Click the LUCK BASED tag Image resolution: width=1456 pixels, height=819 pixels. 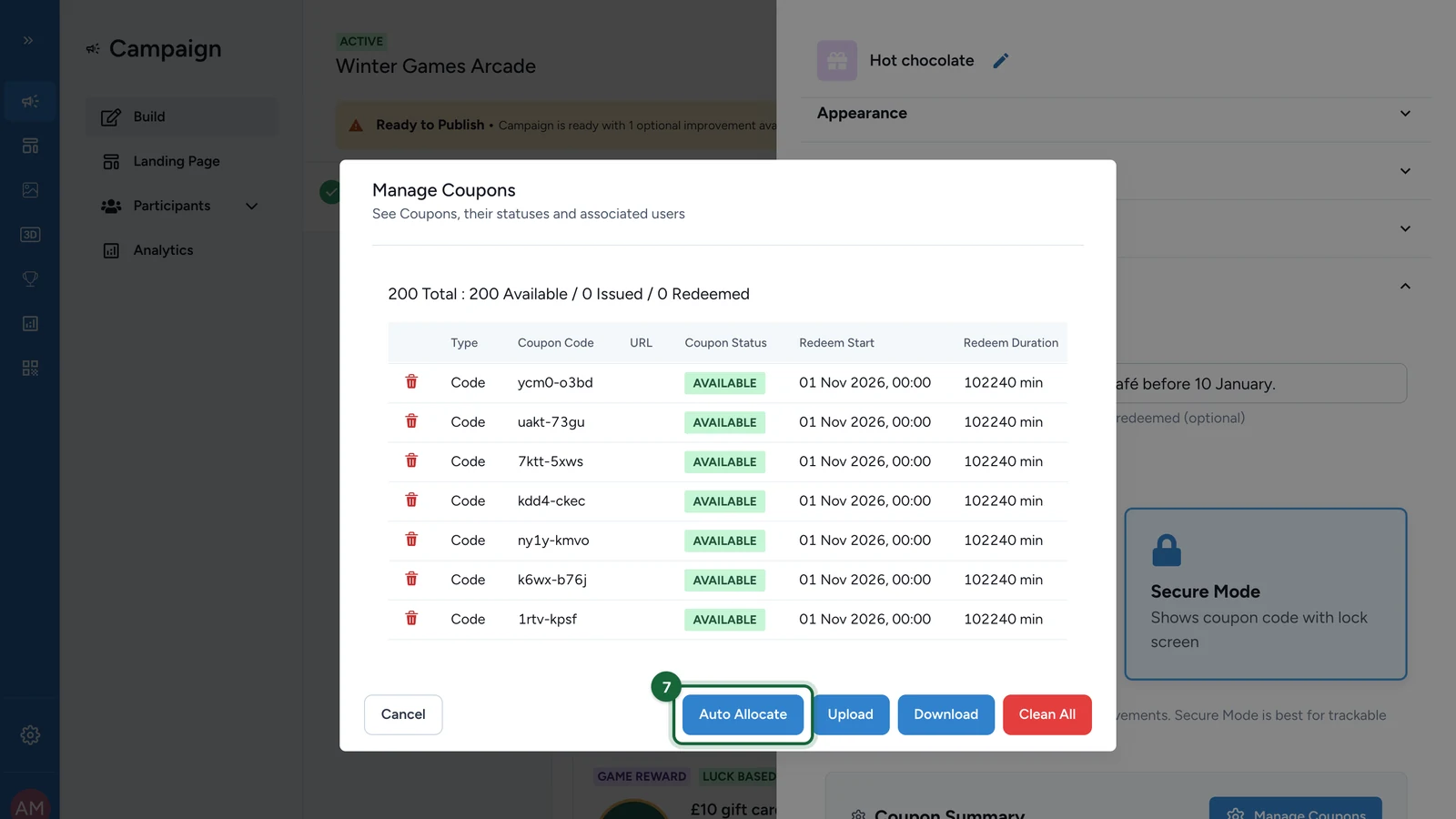tap(738, 776)
